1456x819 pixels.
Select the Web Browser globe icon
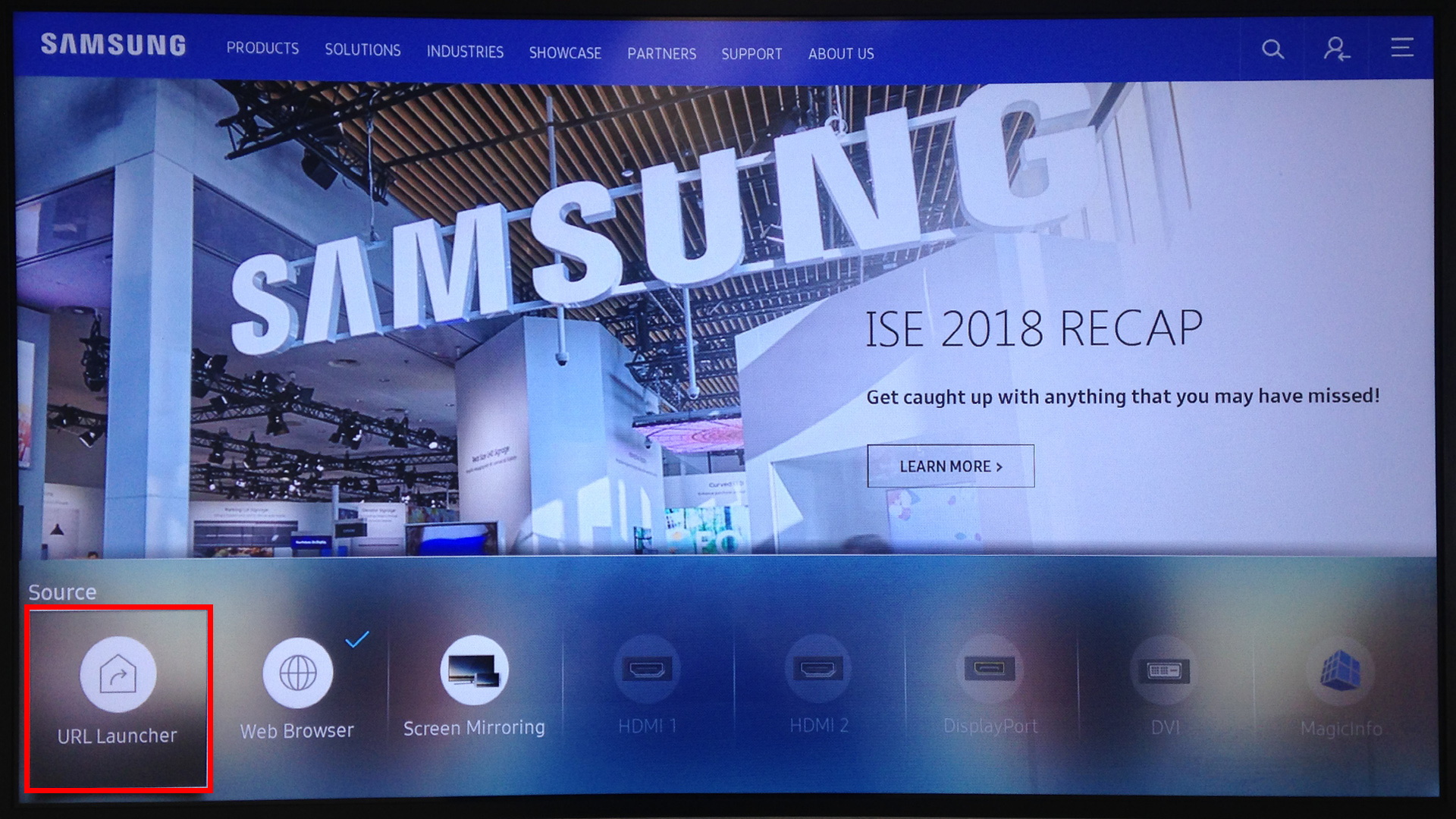tap(298, 673)
